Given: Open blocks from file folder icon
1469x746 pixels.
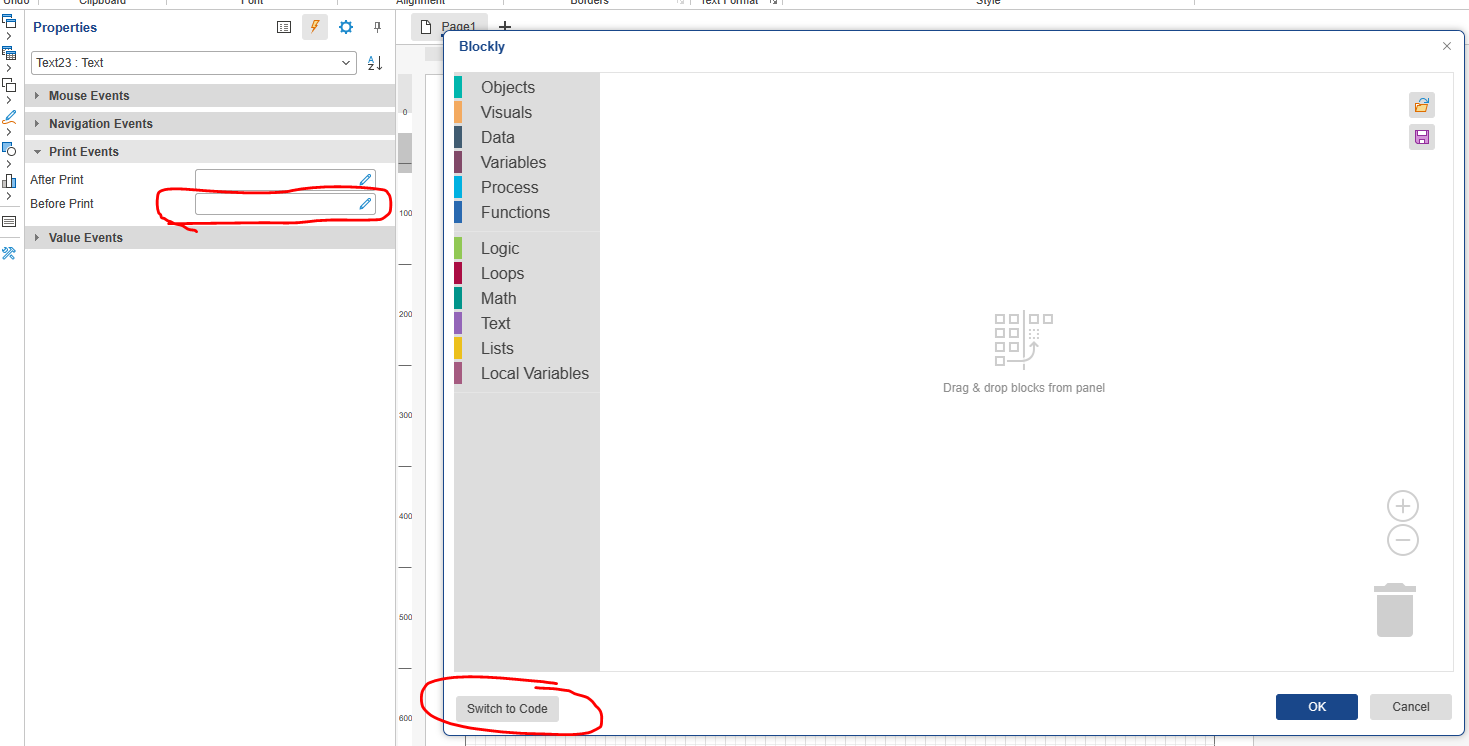Looking at the screenshot, I should (1422, 105).
